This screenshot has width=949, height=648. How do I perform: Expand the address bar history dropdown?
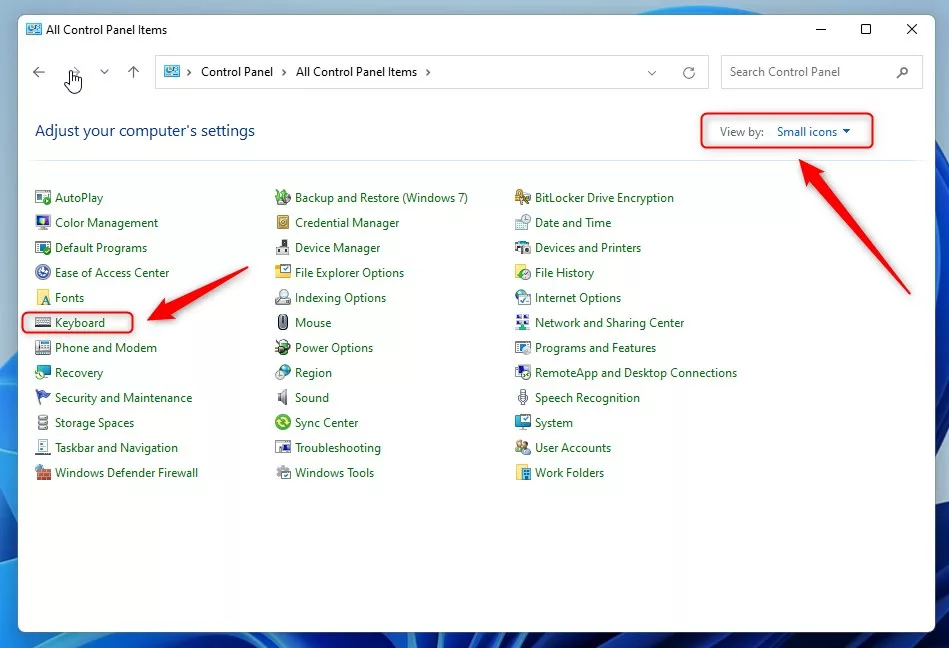(652, 73)
